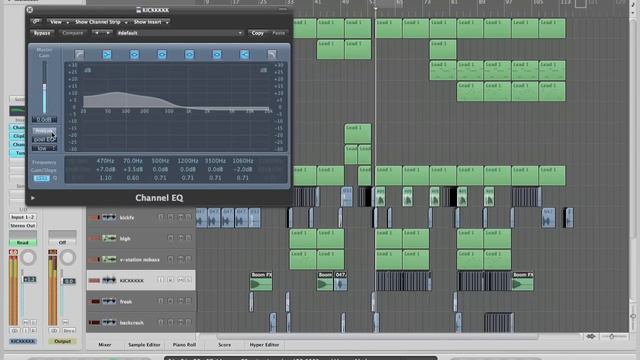Mute the high track
Image resolution: width=640 pixels, height=360 pixels.
pos(180,238)
